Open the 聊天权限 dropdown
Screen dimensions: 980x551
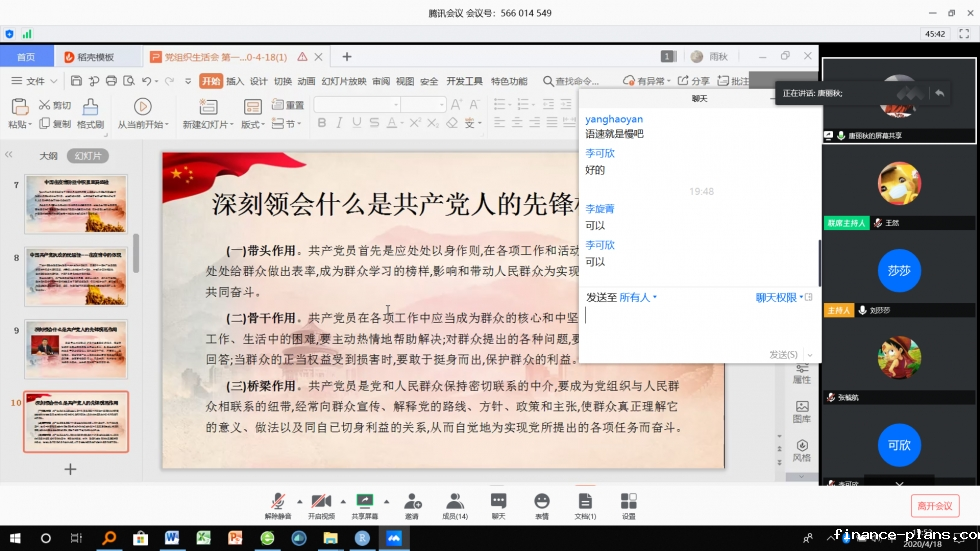[779, 297]
